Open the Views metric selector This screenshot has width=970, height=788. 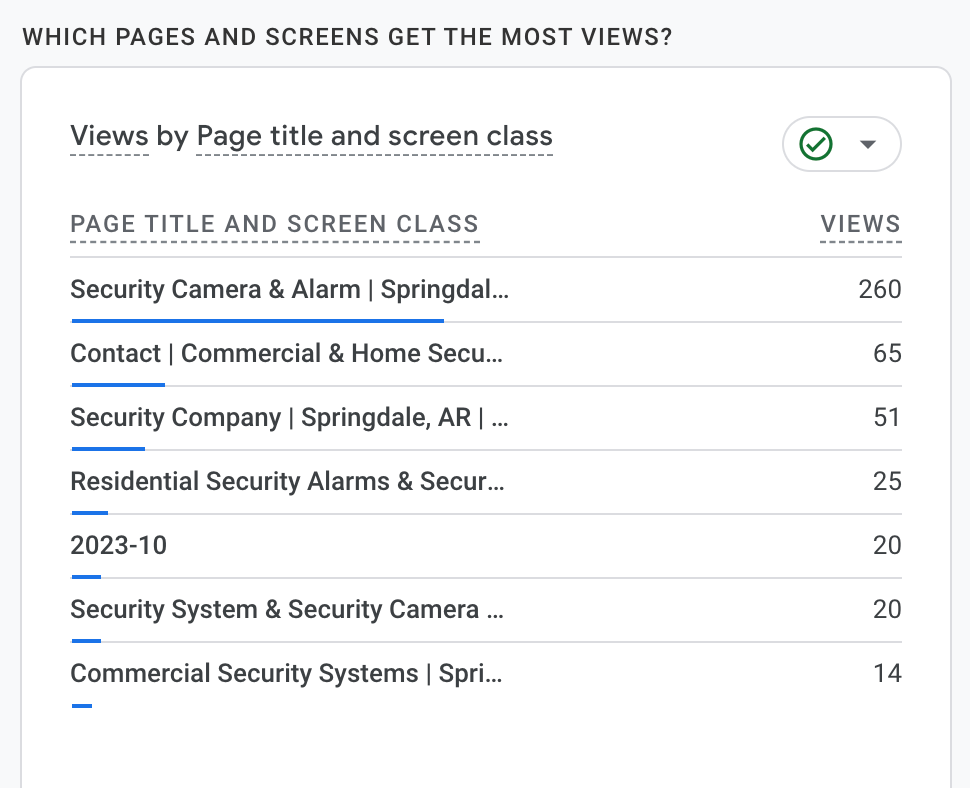coord(109,136)
